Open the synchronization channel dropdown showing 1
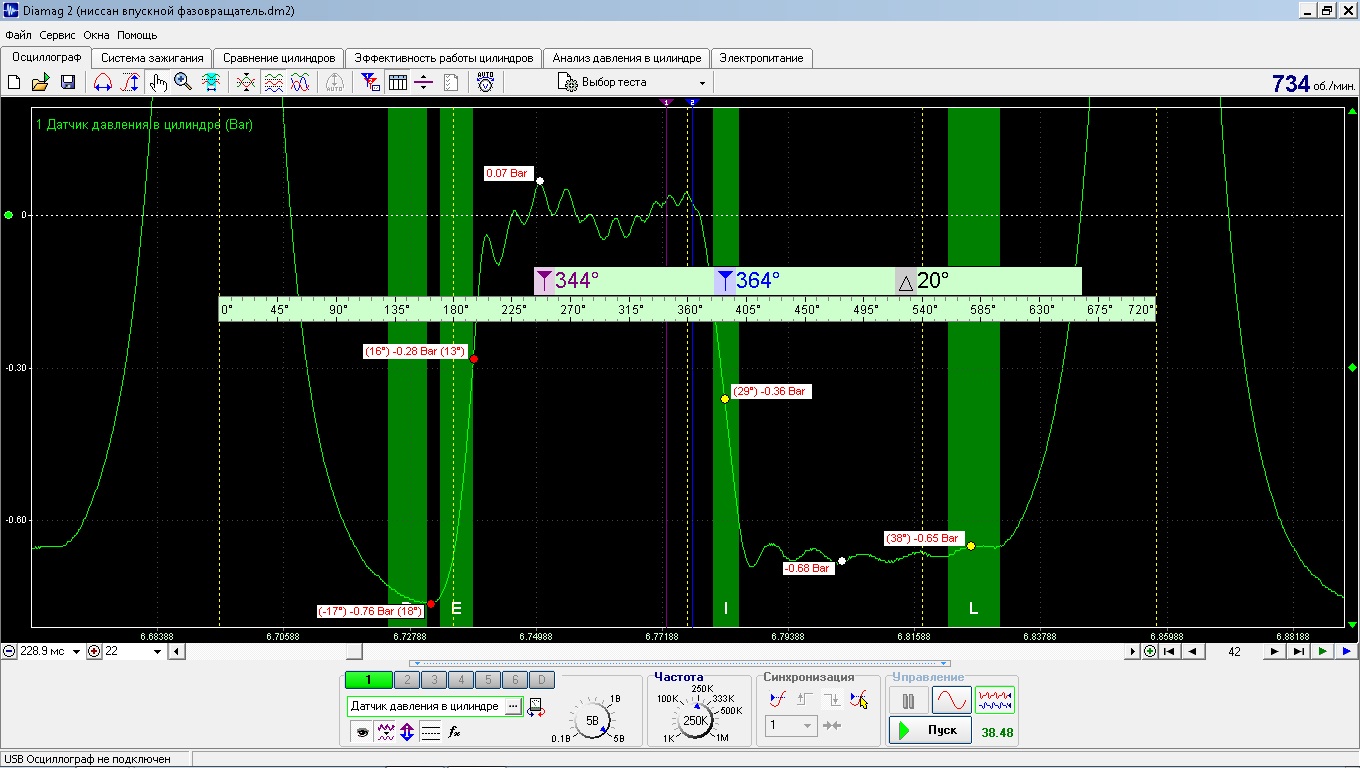Image resolution: width=1360 pixels, height=768 pixels. coord(792,725)
